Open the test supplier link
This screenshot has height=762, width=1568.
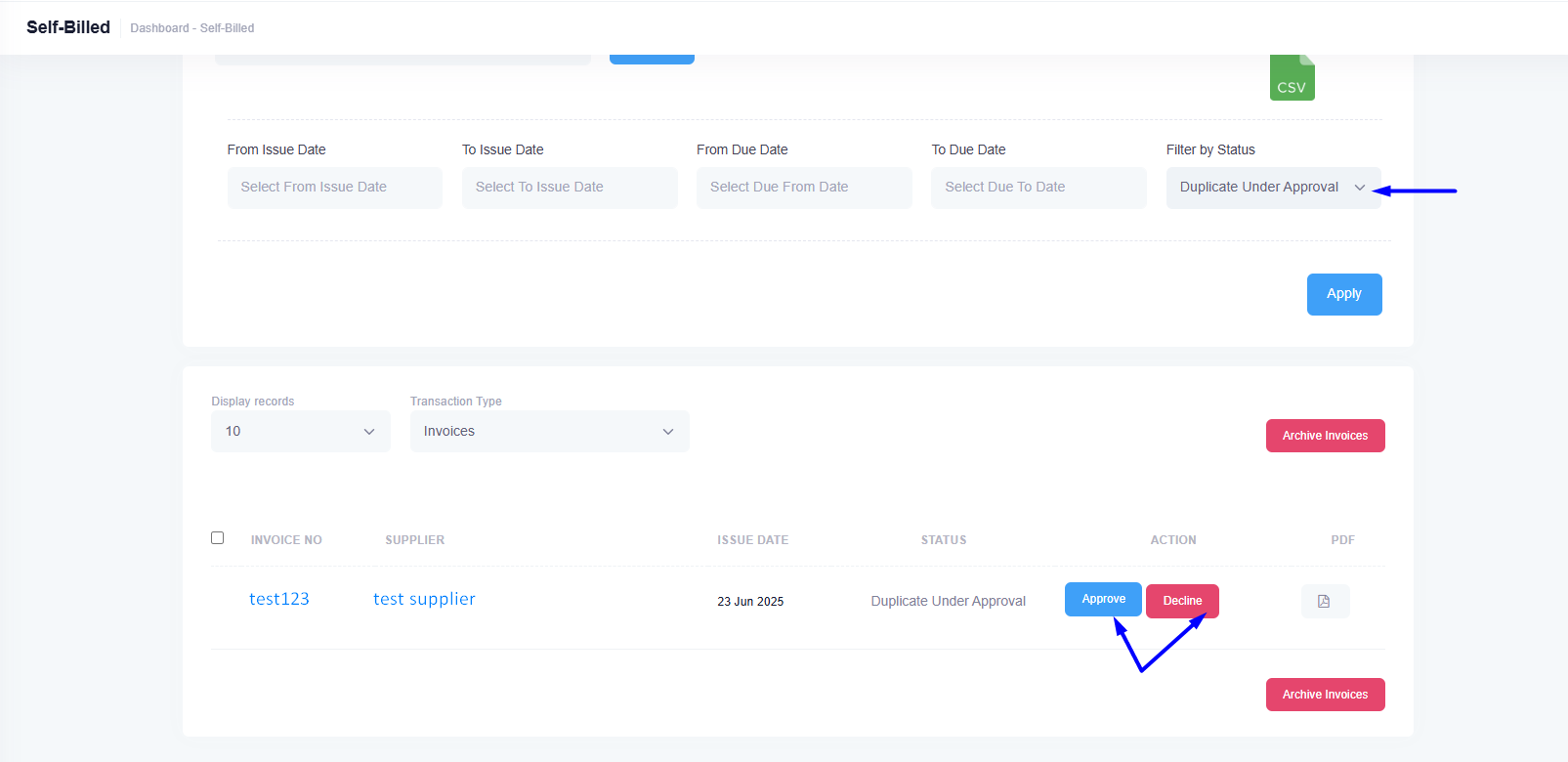[x=424, y=599]
